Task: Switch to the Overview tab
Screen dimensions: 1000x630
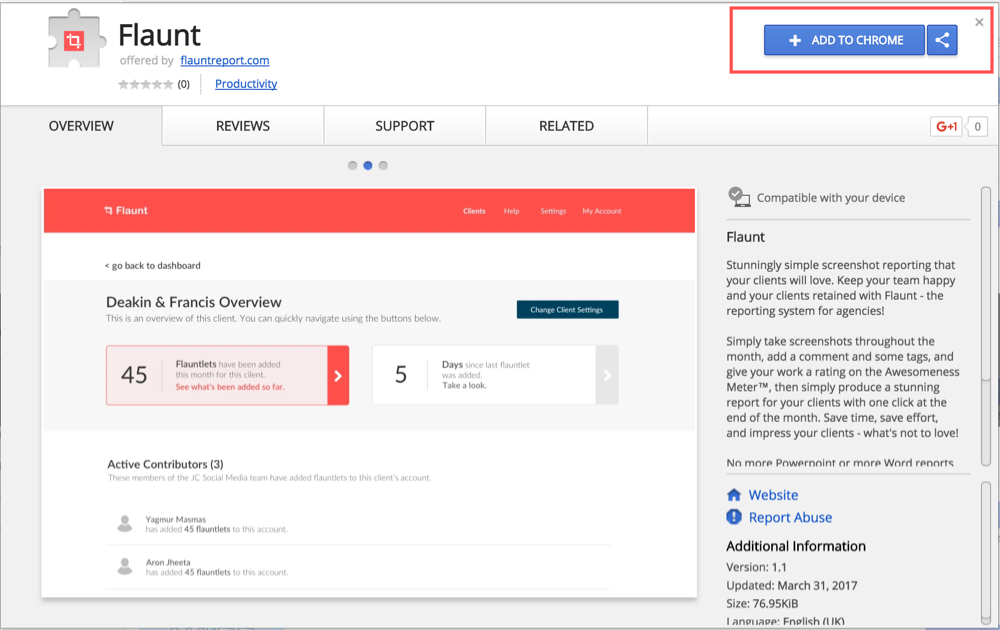Action: (81, 126)
